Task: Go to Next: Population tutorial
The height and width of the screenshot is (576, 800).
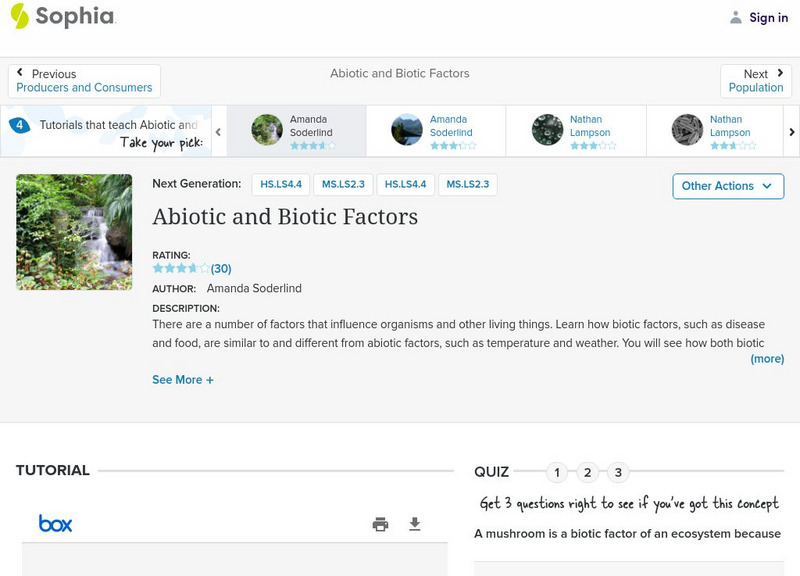Action: point(756,81)
